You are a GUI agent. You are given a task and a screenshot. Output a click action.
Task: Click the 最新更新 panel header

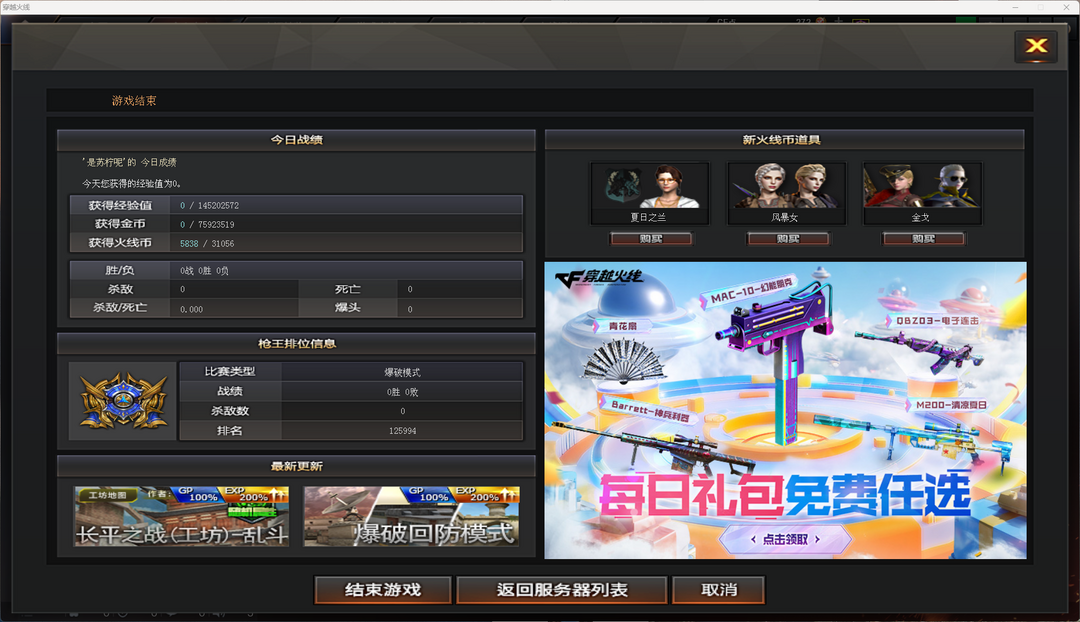coord(296,466)
